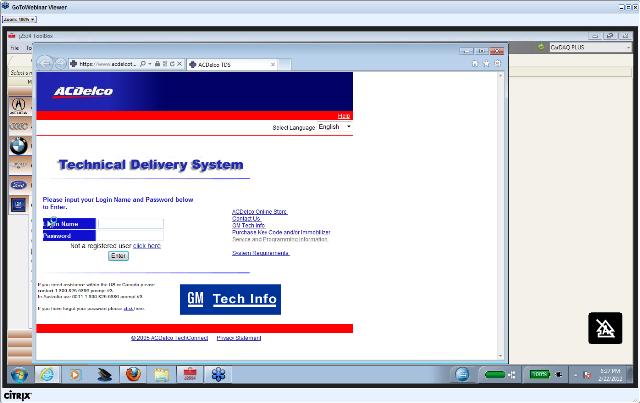Launch Windows Media Player from taskbar
Viewport: 640px width, 403px height.
(75, 374)
